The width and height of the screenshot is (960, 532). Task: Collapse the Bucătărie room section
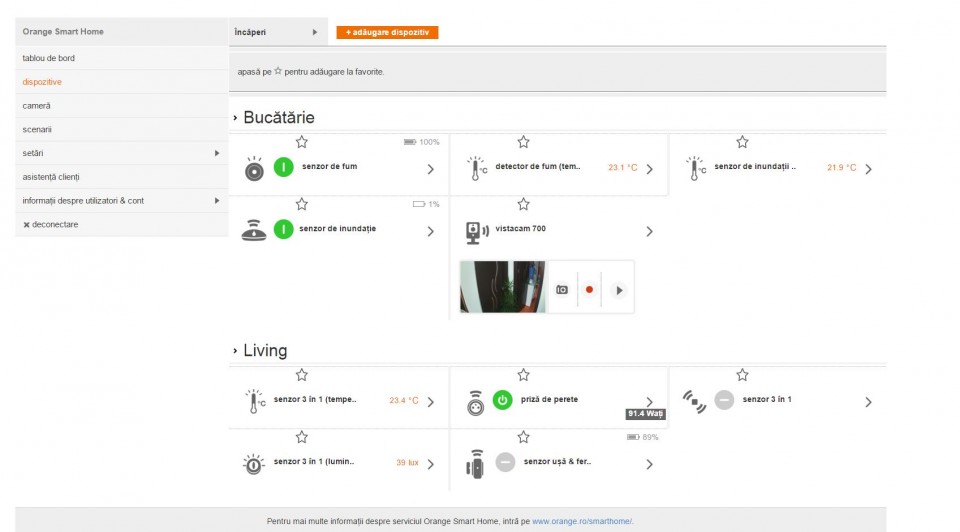pos(235,118)
